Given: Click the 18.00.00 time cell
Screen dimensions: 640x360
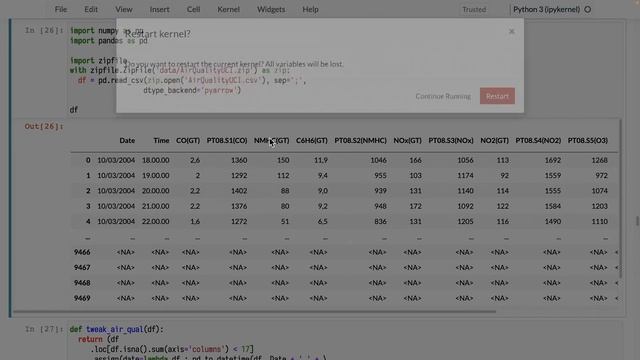Looking at the screenshot, I should tap(156, 160).
